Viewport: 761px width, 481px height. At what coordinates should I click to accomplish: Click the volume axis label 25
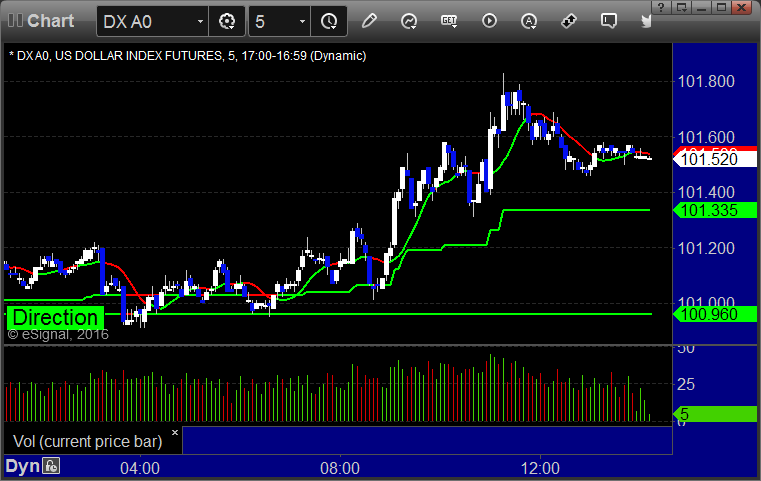pyautogui.click(x=686, y=384)
